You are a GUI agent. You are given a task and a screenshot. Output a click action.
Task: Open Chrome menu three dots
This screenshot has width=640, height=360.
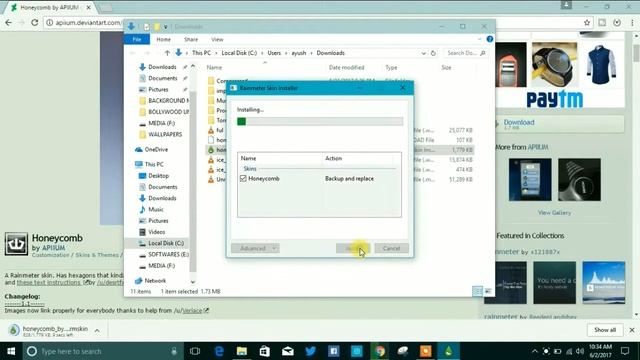(x=632, y=22)
